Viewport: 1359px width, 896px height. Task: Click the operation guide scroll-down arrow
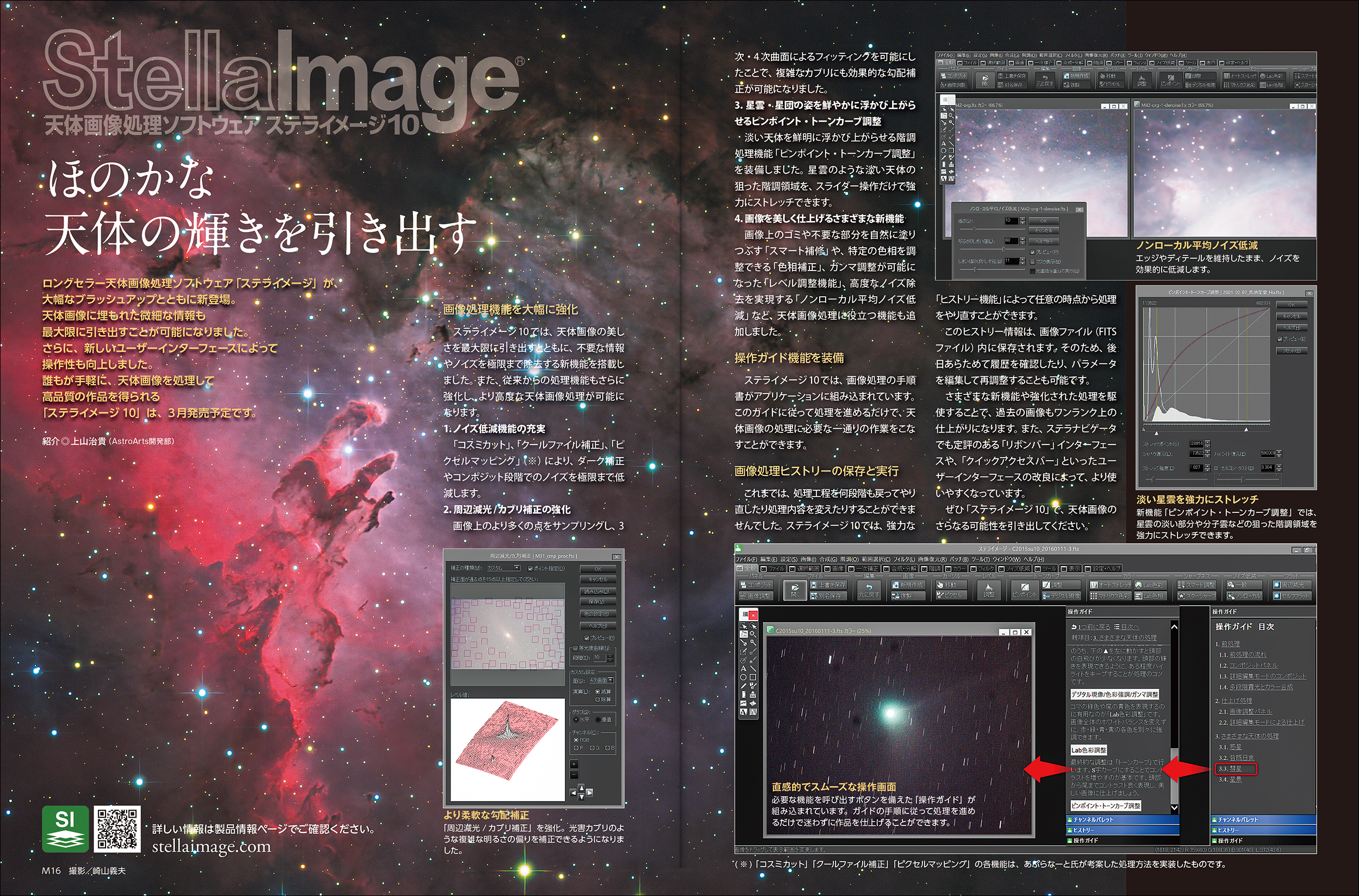pos(1174,808)
